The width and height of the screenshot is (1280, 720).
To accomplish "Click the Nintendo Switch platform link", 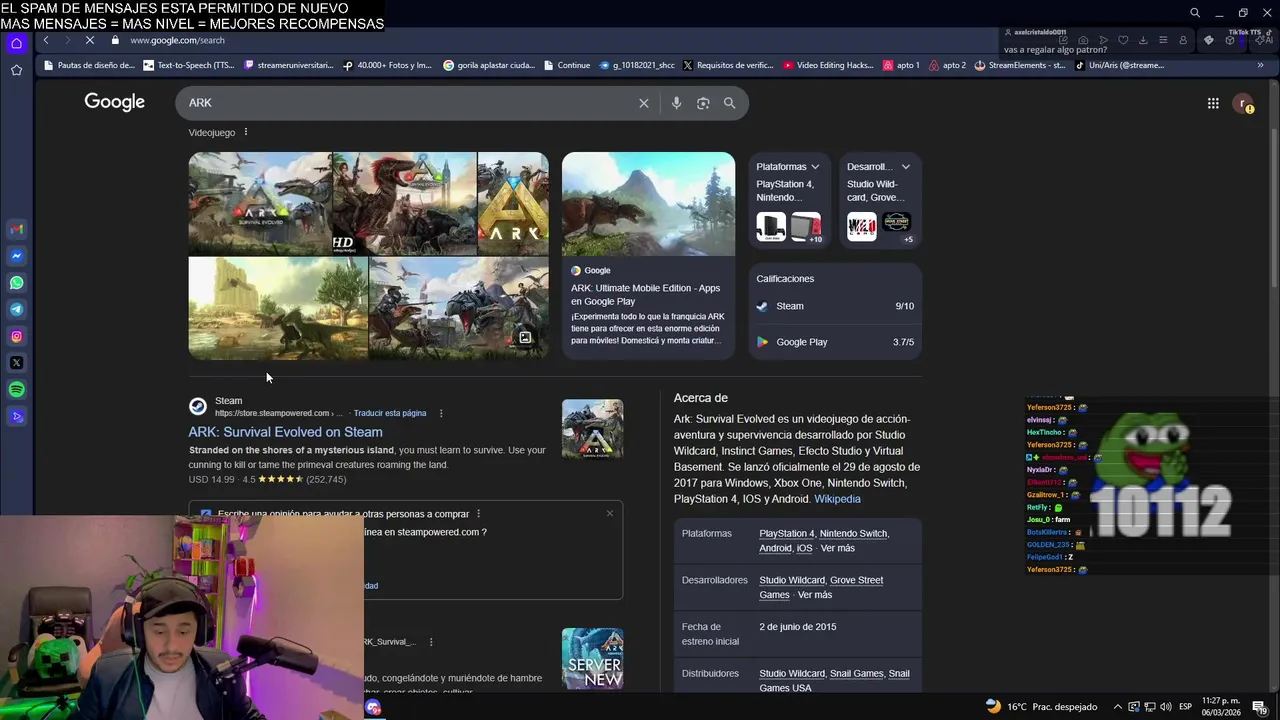I will click(853, 534).
